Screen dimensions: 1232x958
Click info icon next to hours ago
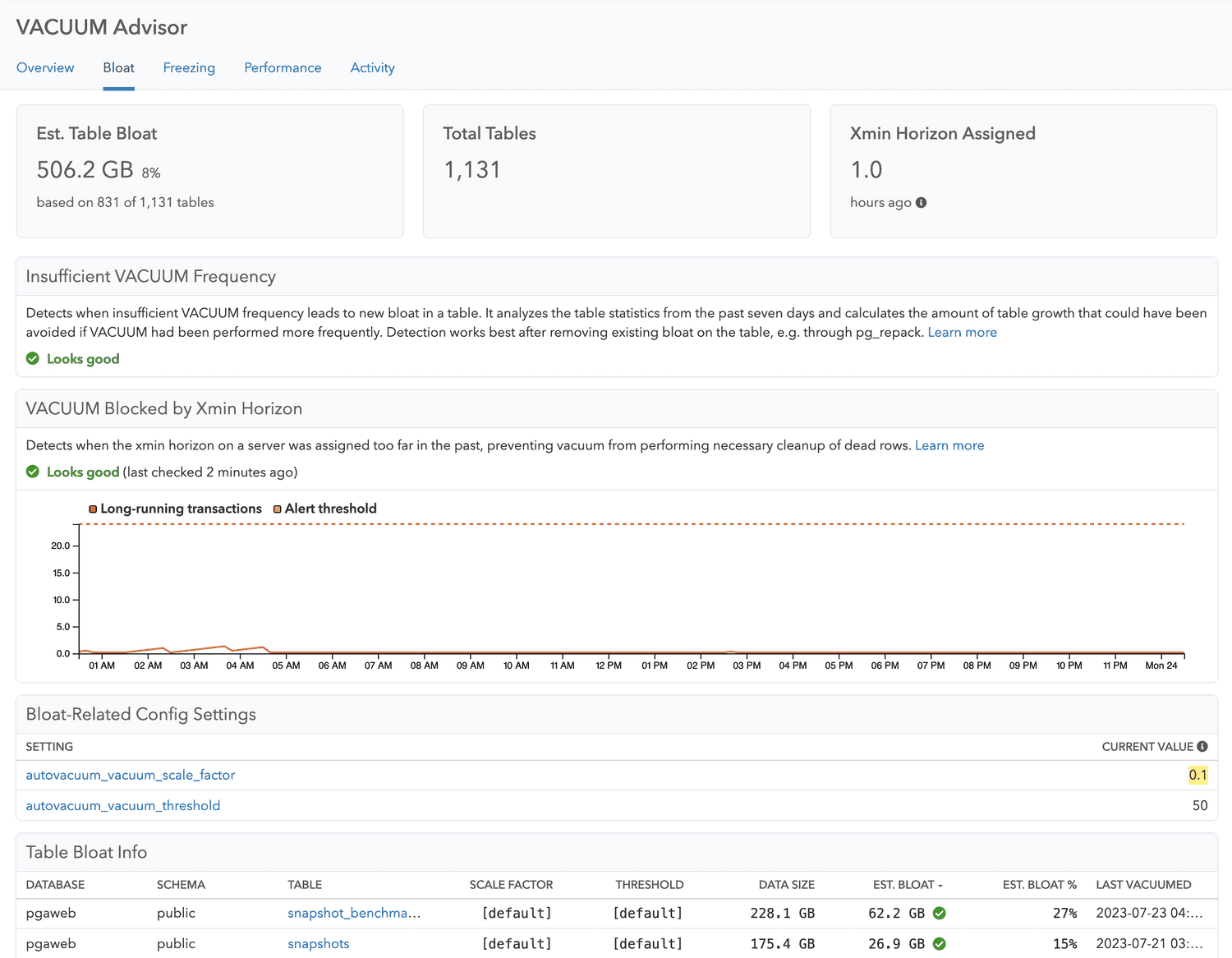pyautogui.click(x=921, y=203)
